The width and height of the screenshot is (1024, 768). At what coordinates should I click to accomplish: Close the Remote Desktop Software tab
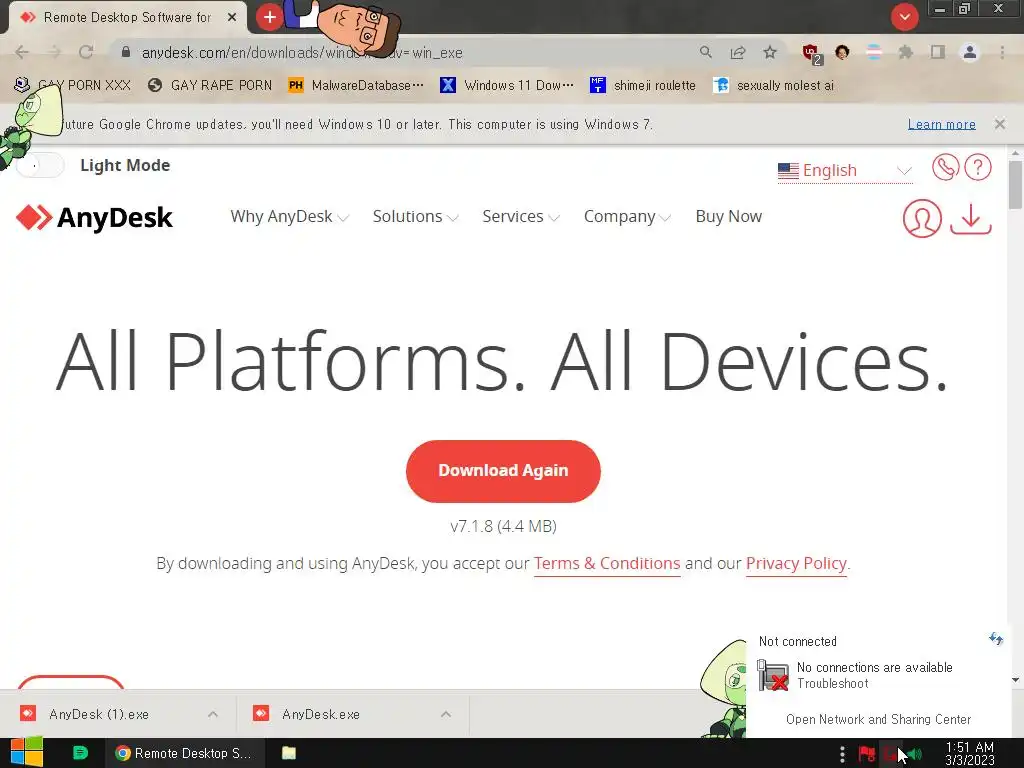tap(232, 18)
